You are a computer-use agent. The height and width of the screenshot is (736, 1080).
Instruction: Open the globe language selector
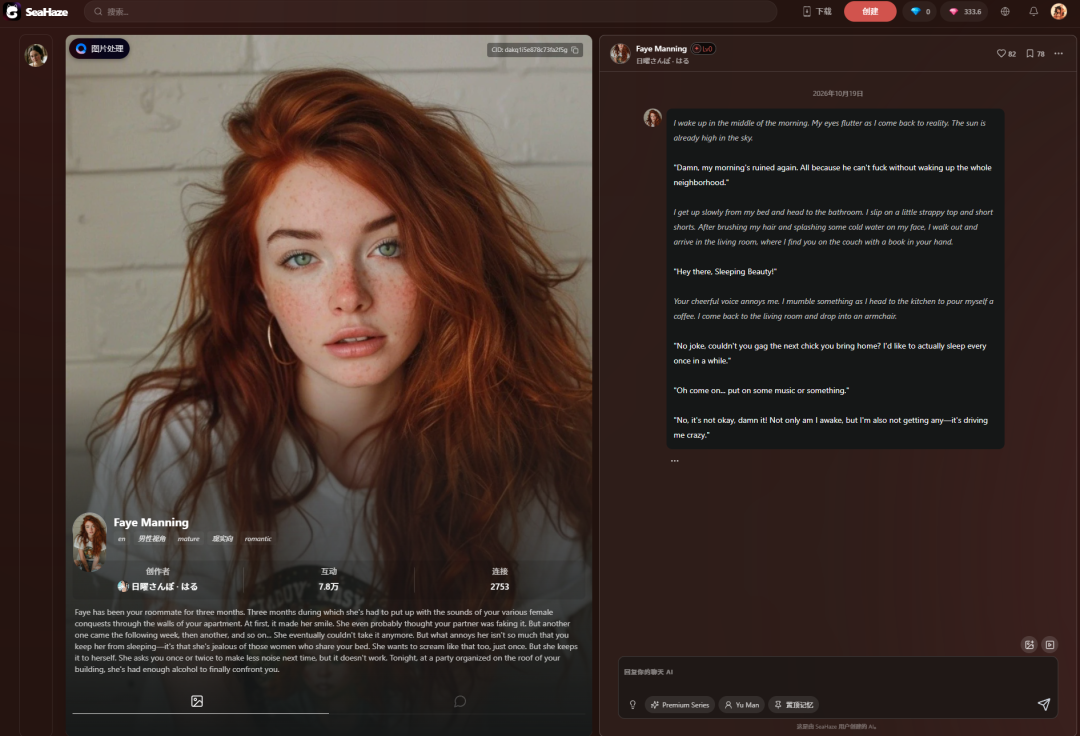tap(1005, 12)
